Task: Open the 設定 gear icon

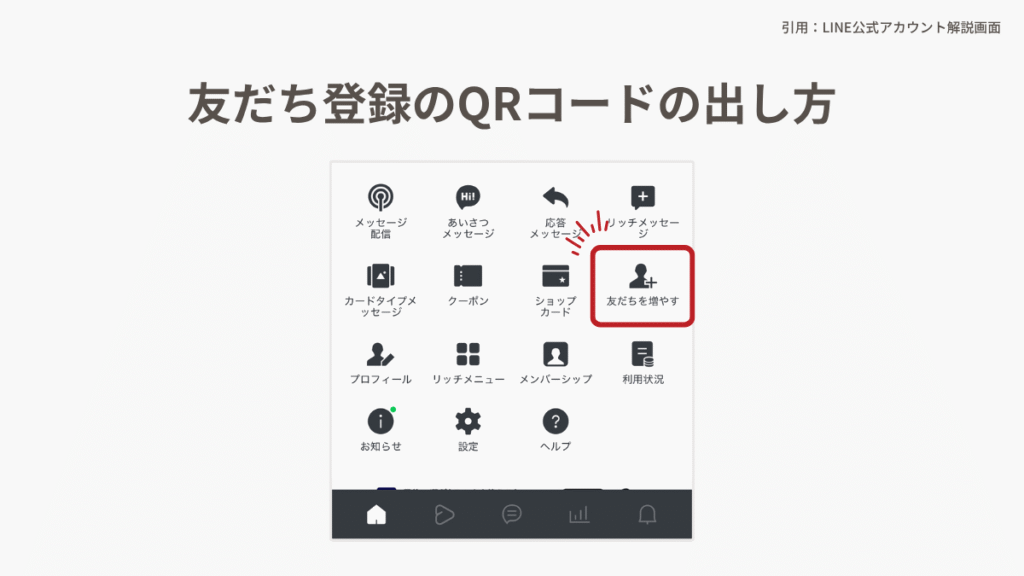Action: pyautogui.click(x=468, y=421)
